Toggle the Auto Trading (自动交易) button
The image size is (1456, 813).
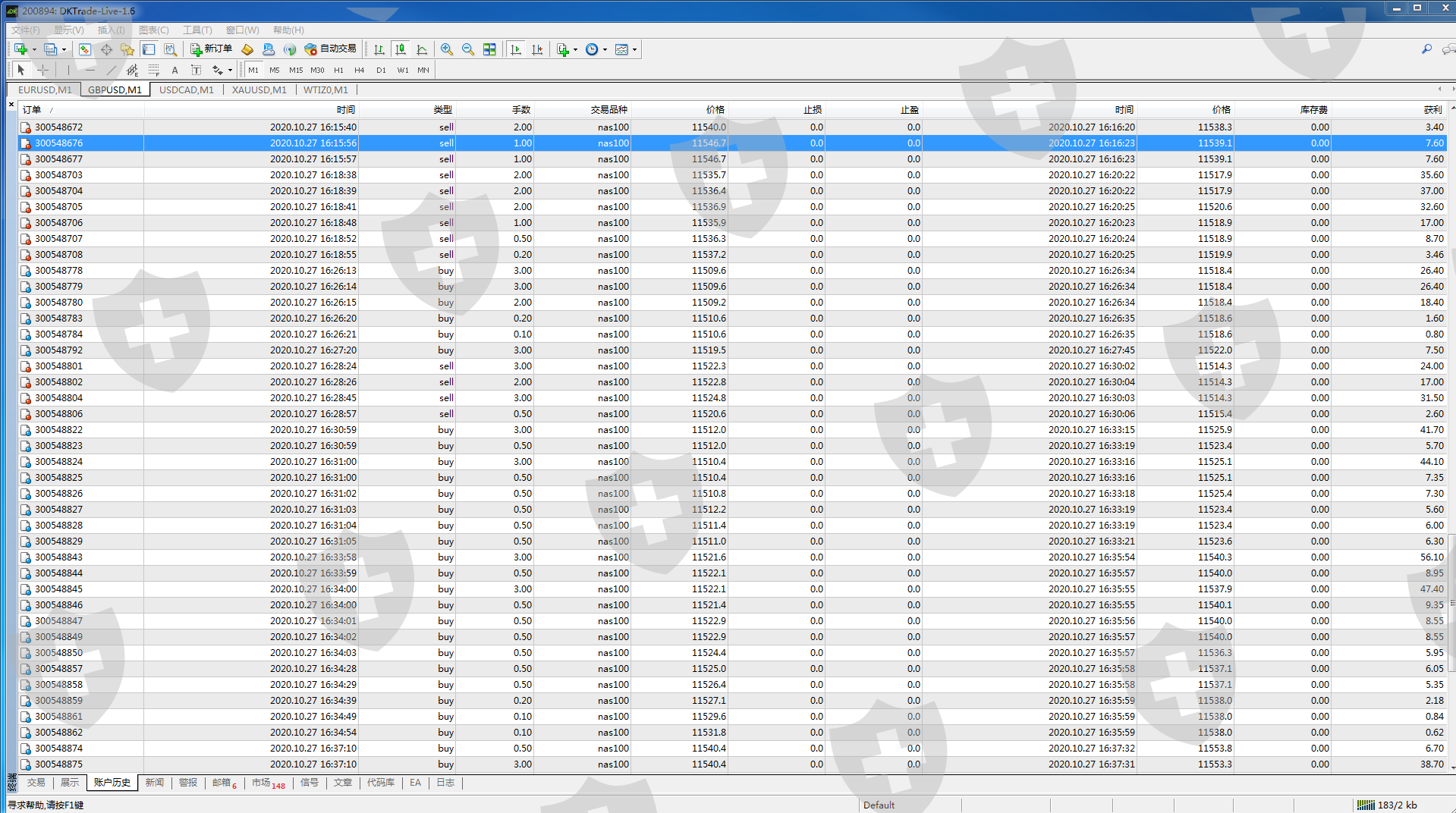[x=330, y=49]
